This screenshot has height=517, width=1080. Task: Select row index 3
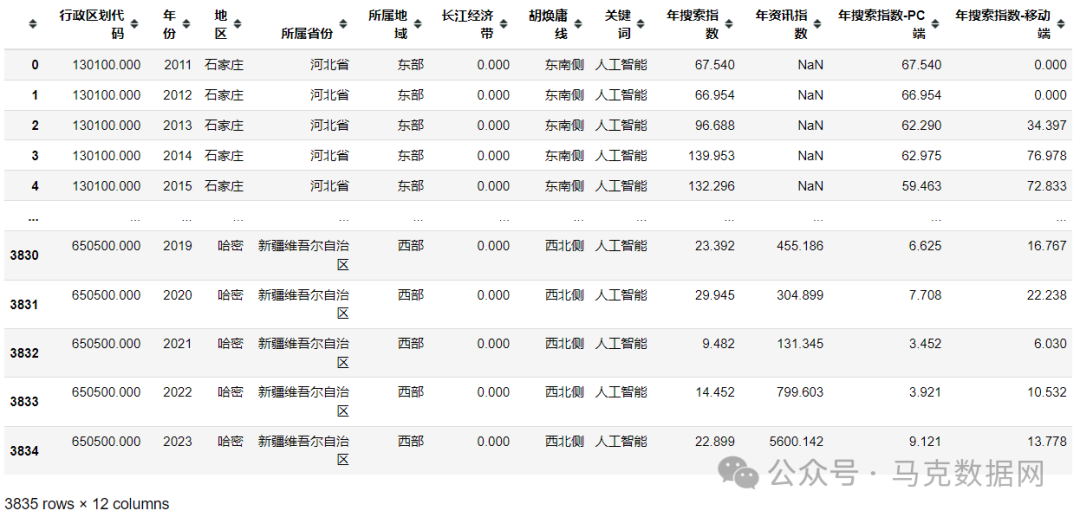click(x=34, y=156)
